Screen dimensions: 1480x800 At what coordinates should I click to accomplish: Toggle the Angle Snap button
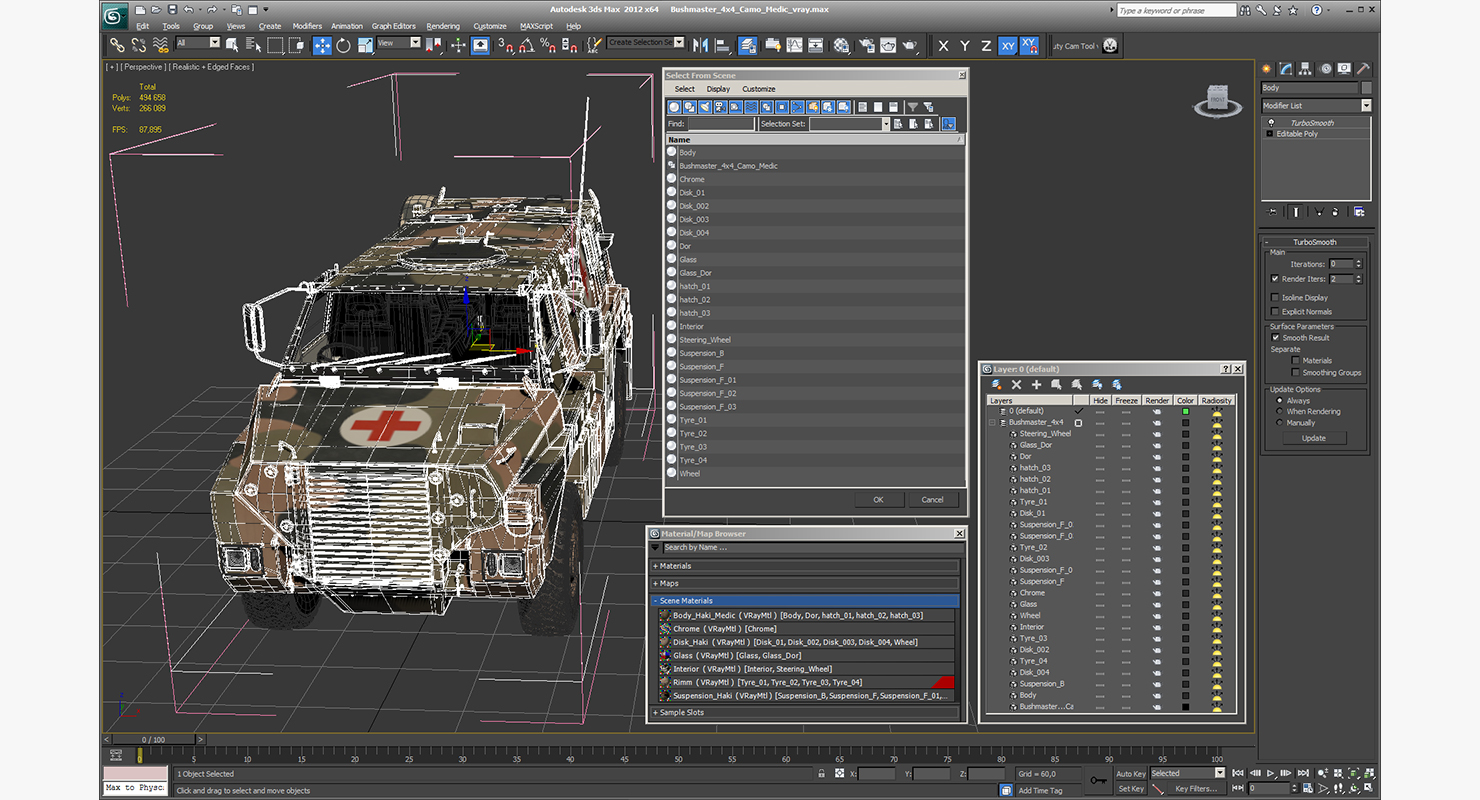click(x=526, y=45)
